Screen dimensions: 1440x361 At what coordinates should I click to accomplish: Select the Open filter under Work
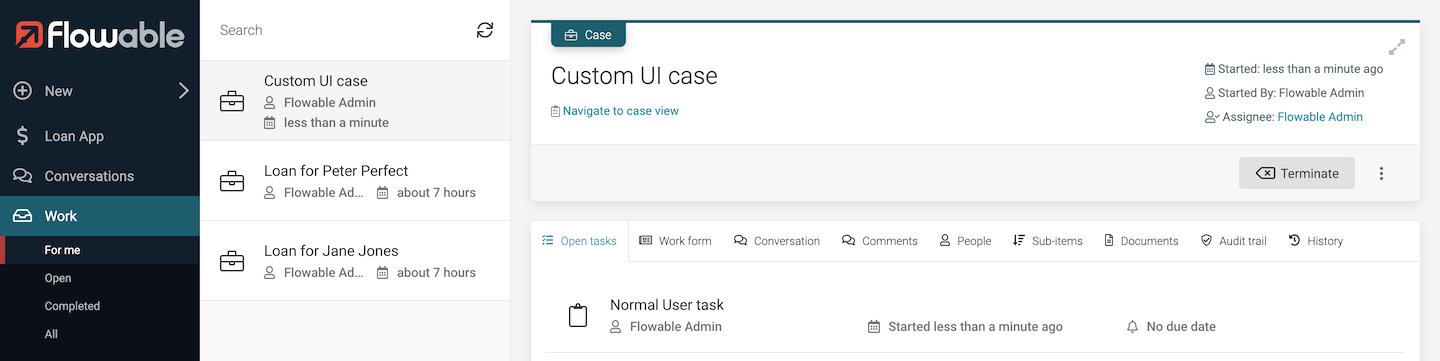pyautogui.click(x=58, y=278)
